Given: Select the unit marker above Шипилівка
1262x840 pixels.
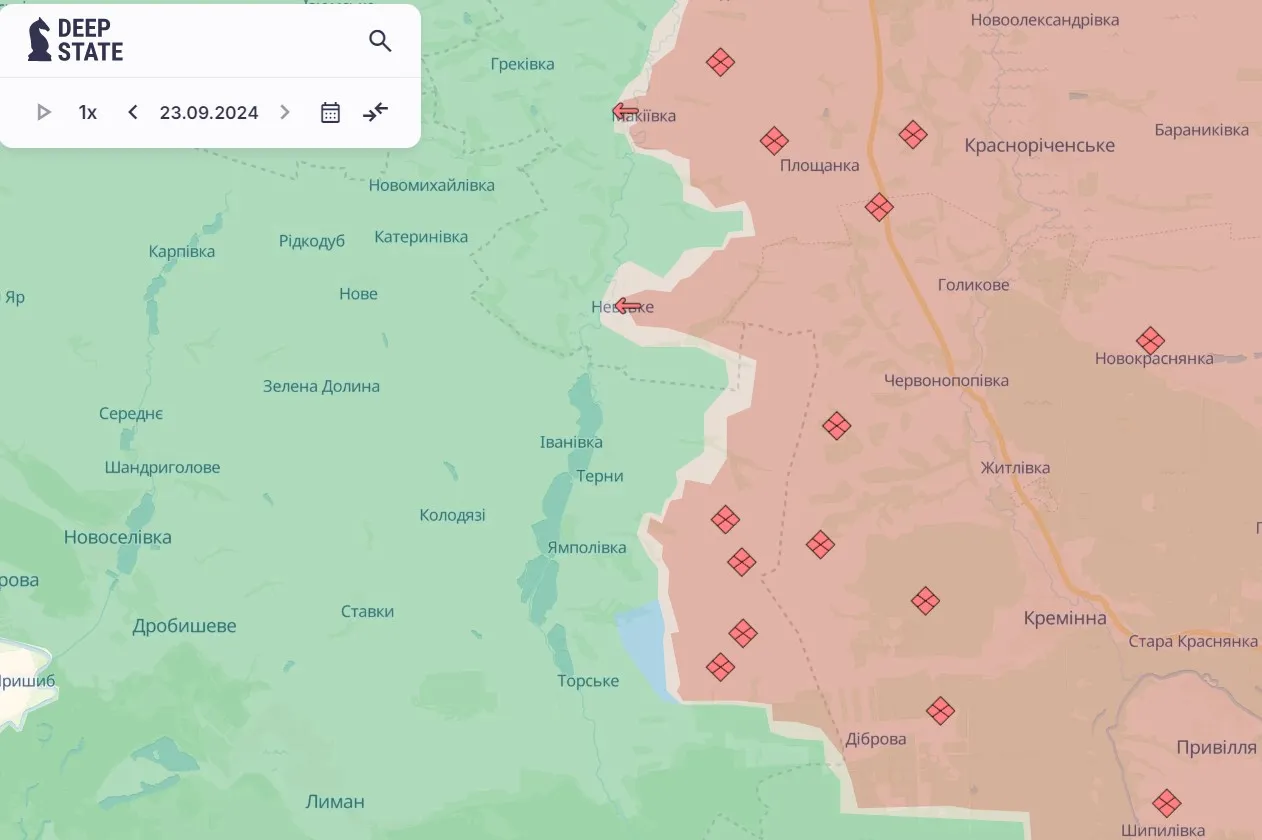Looking at the screenshot, I should coord(1166,803).
